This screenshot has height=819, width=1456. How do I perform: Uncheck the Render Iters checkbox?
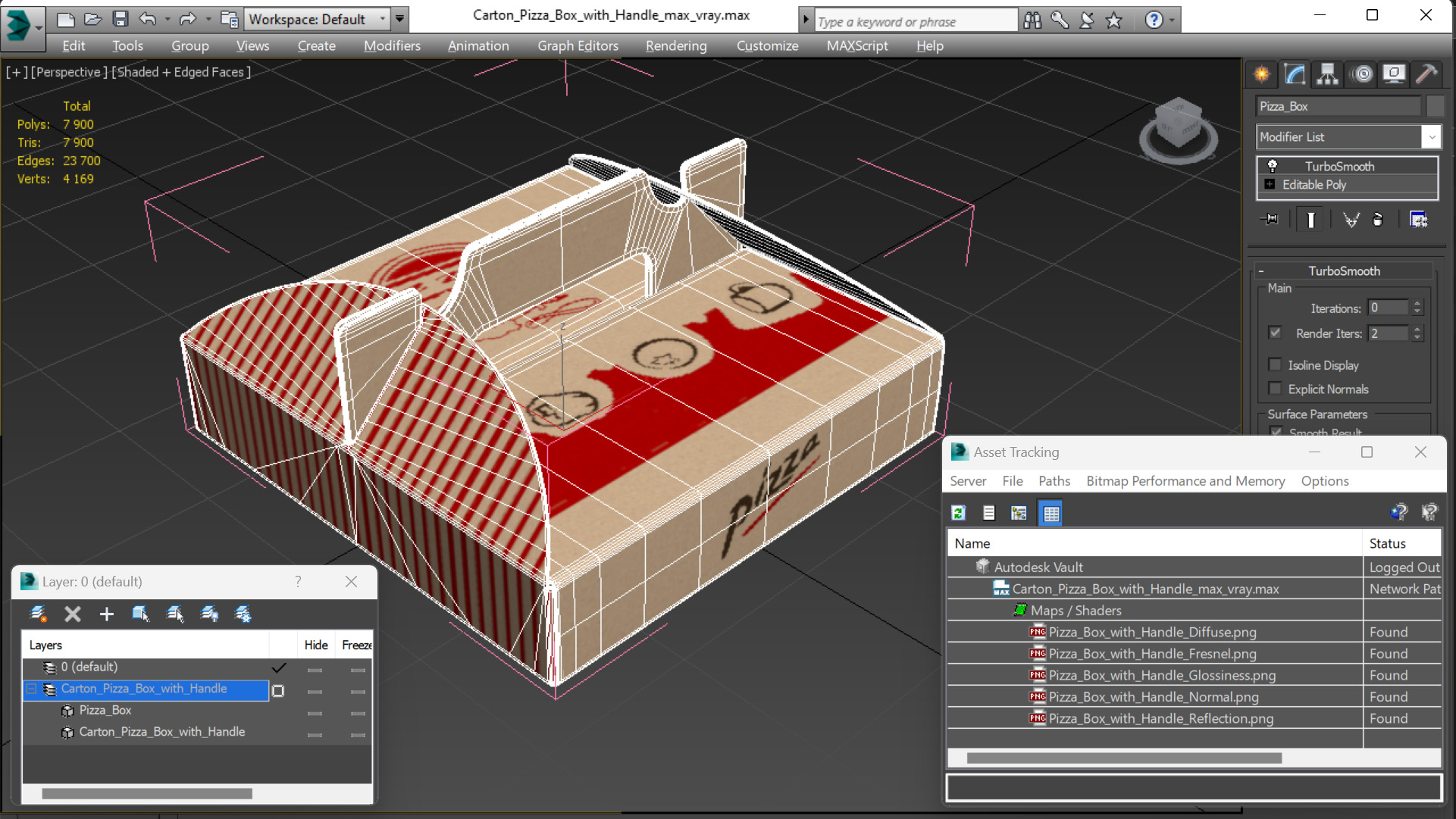[1275, 333]
